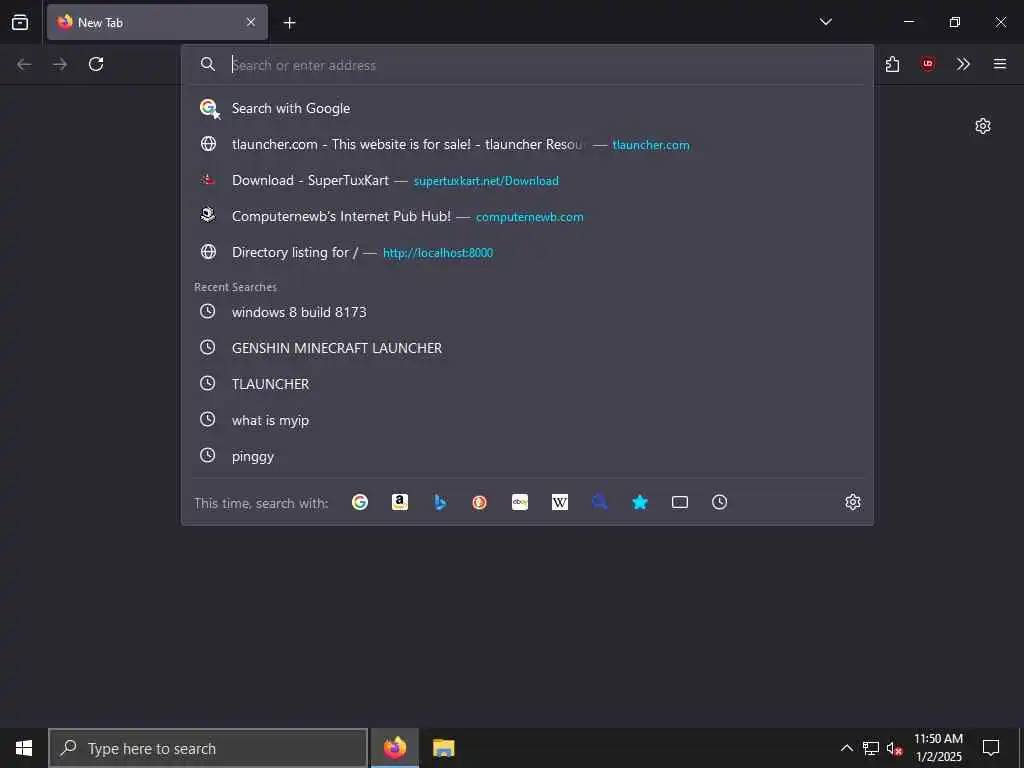
Task: Choose Wikipedia one-off search engine
Action: tap(560, 502)
